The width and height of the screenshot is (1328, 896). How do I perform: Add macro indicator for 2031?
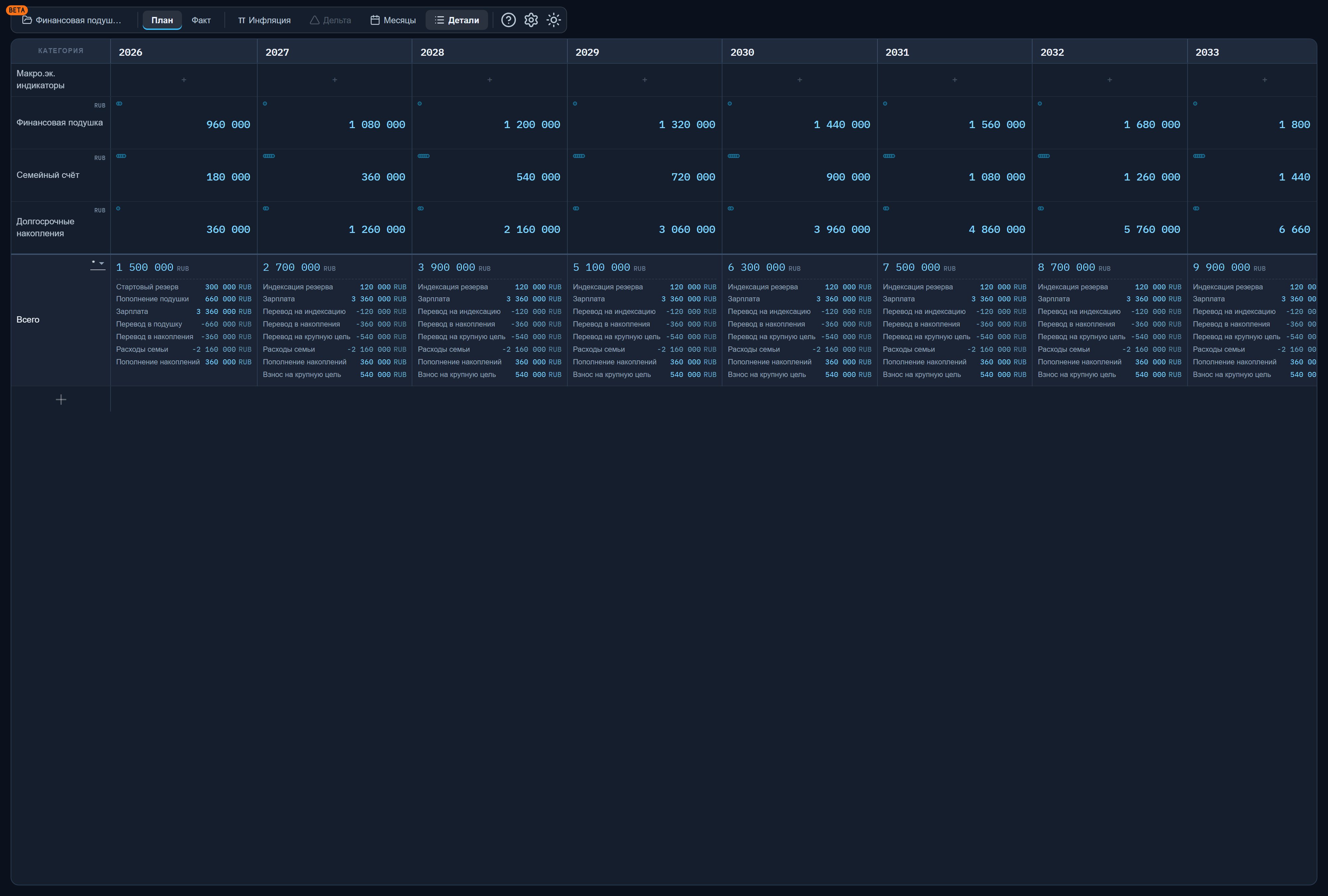click(x=955, y=80)
